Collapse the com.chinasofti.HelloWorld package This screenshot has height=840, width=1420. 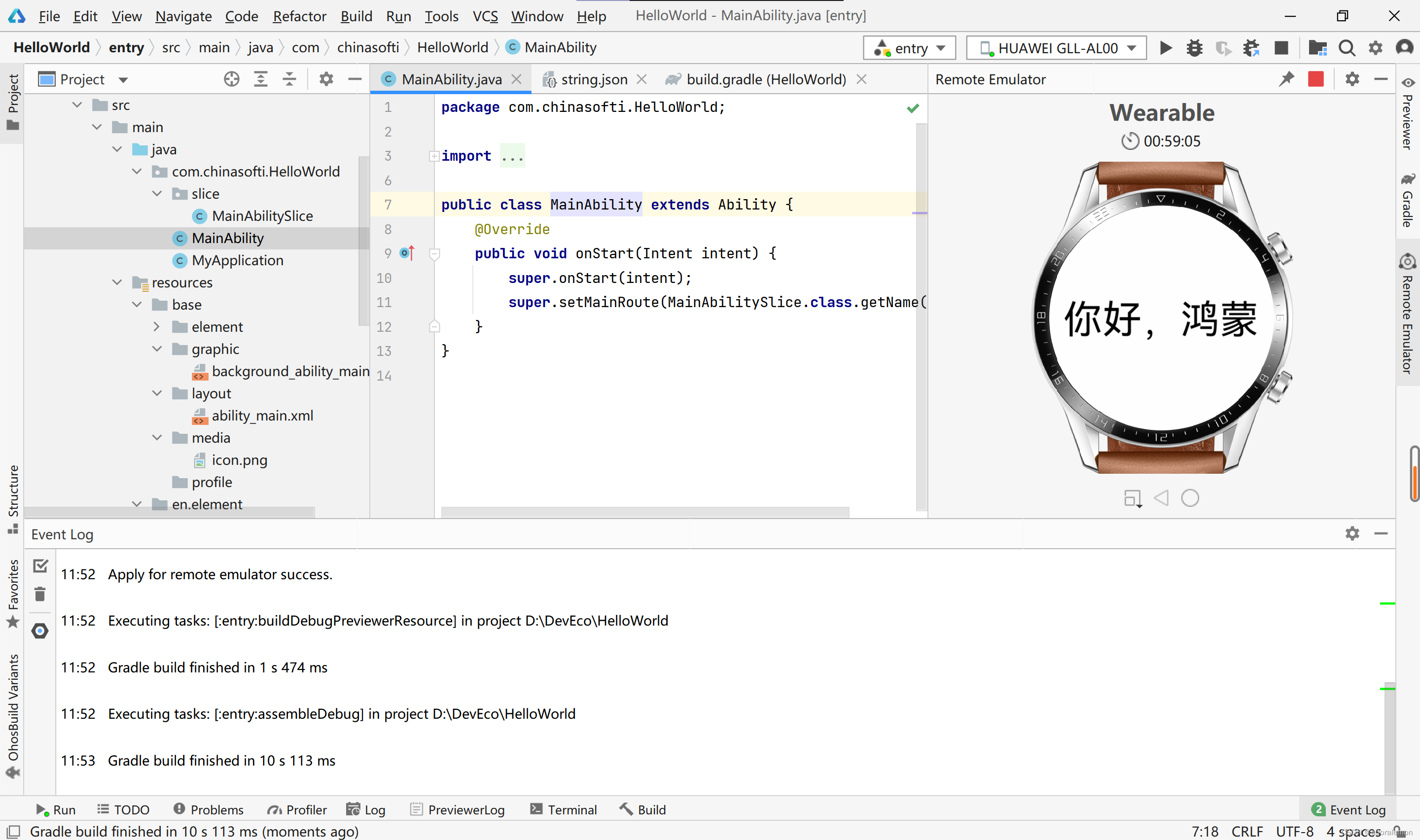137,172
